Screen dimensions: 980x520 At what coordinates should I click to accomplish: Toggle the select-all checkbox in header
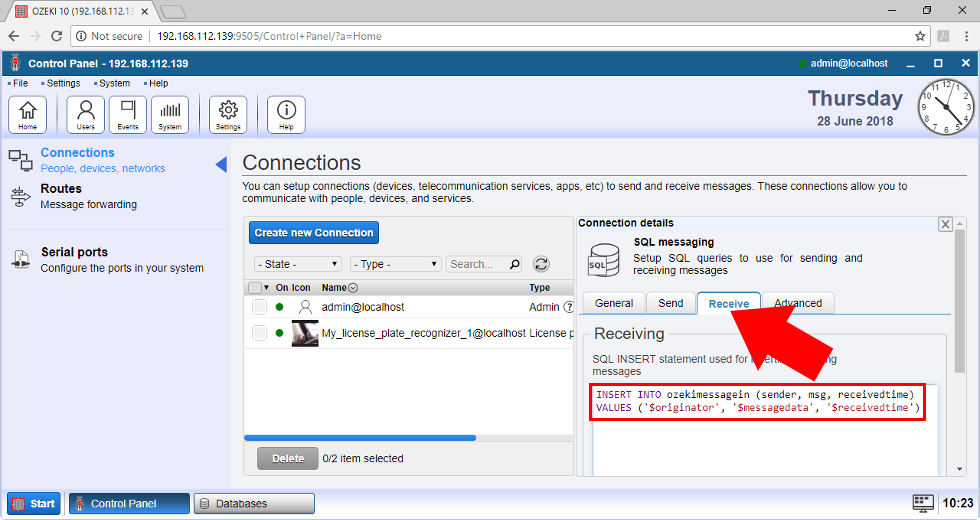point(254,288)
